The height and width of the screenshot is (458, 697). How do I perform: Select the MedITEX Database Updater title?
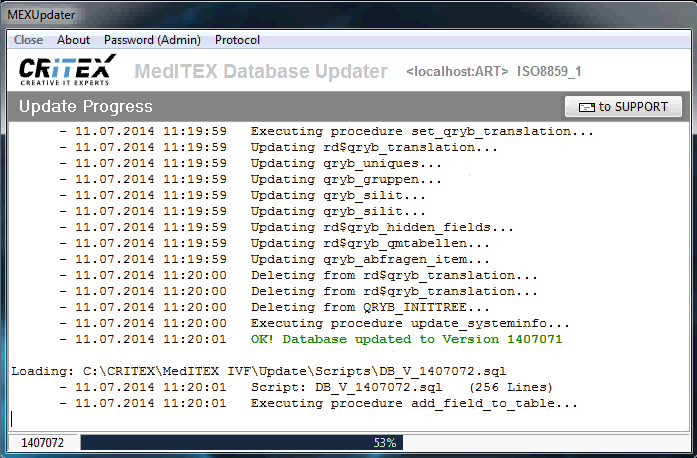pyautogui.click(x=261, y=71)
